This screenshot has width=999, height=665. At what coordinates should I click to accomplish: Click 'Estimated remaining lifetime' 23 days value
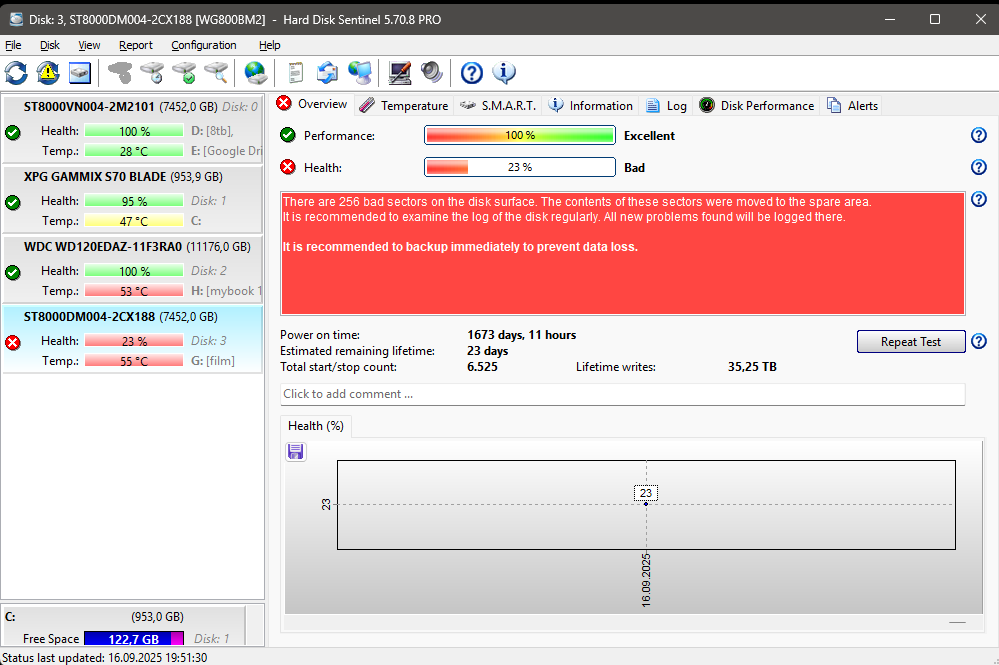coord(487,351)
